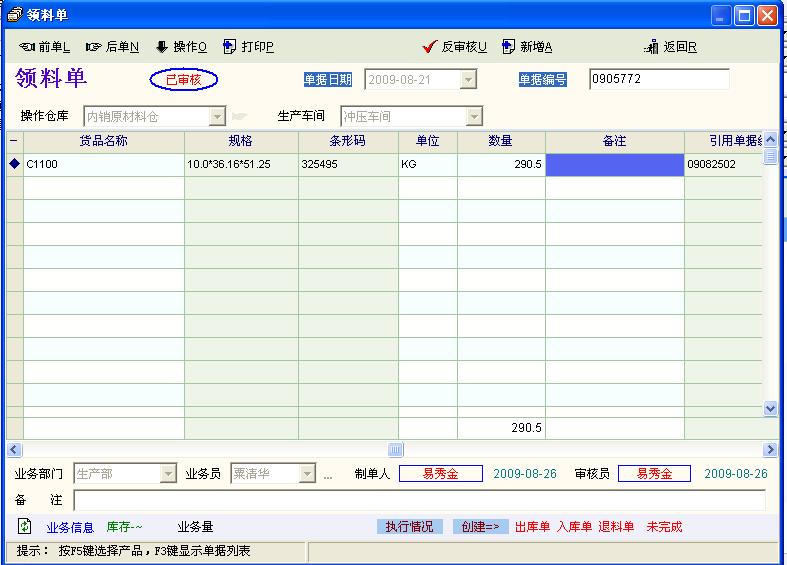Click the 打印 print icon

point(229,47)
